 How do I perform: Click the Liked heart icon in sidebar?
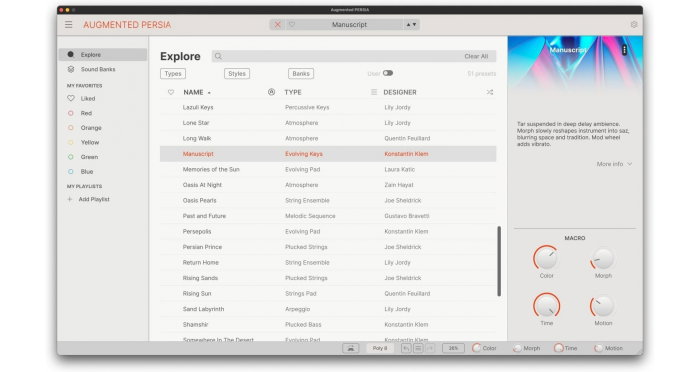pos(71,98)
